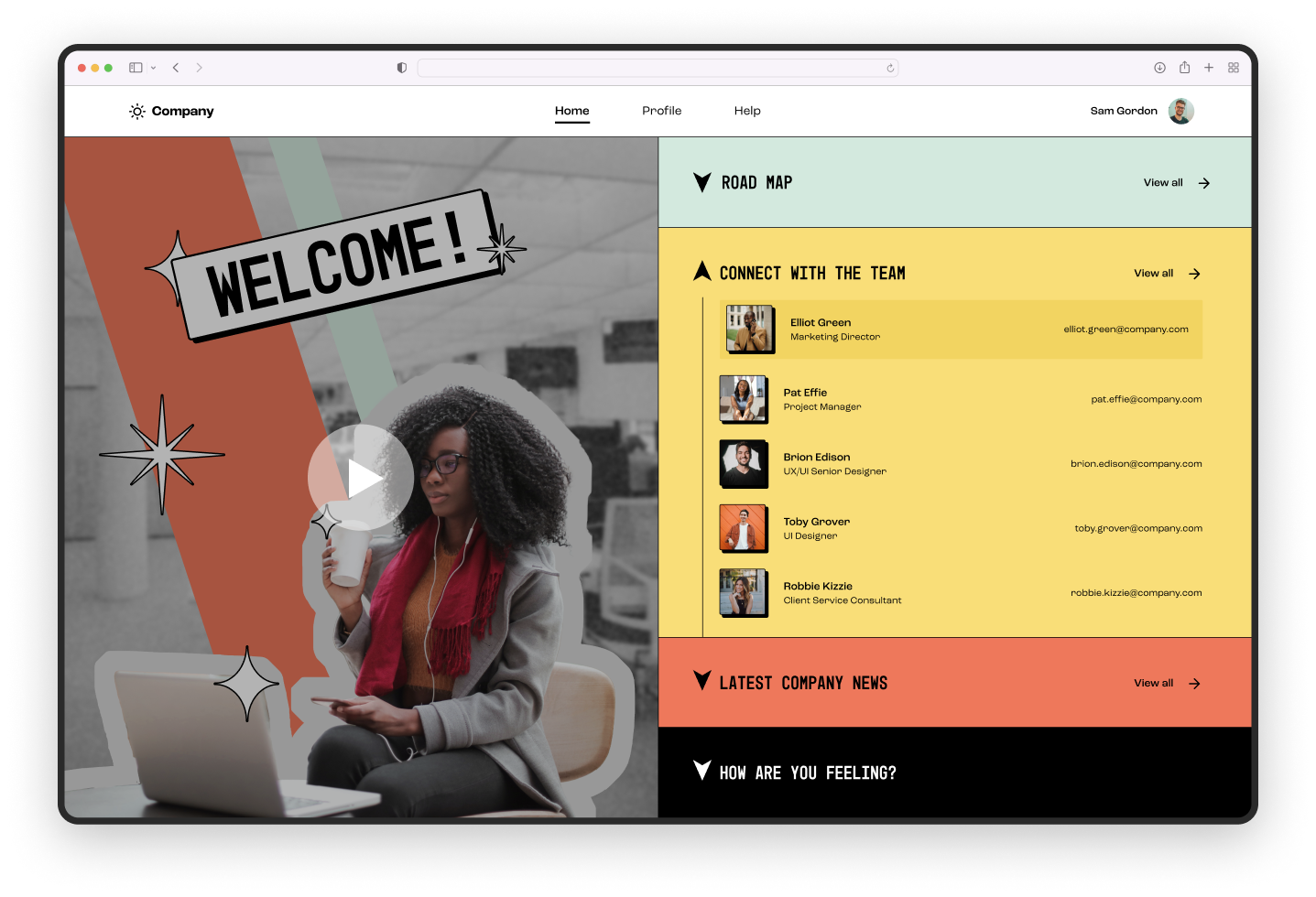The width and height of the screenshot is (1316, 897).
Task: Click elliot.green@company.com email
Action: tap(1126, 330)
